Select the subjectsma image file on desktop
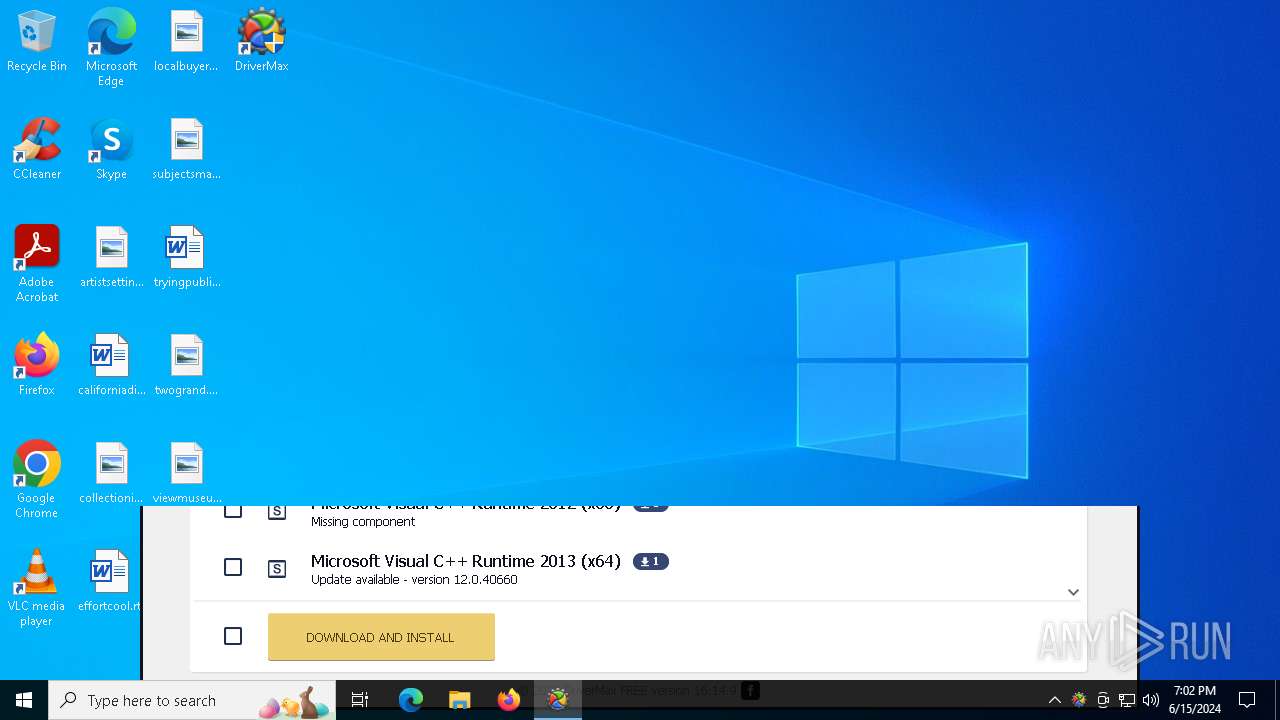1280x720 pixels. point(186,150)
